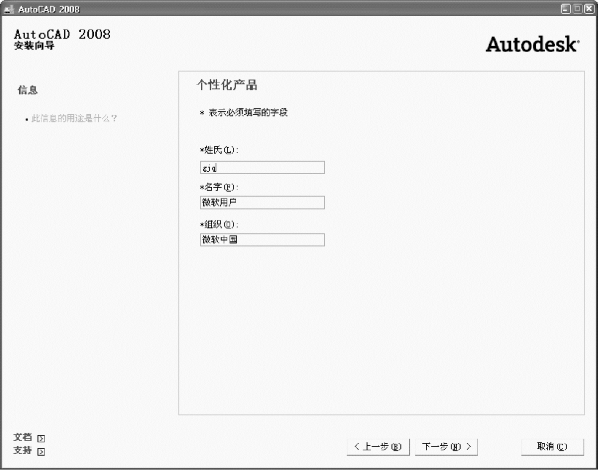This screenshot has height=470, width=598.
Task: Cancel installation with the 取消 button
Action: tap(552, 447)
